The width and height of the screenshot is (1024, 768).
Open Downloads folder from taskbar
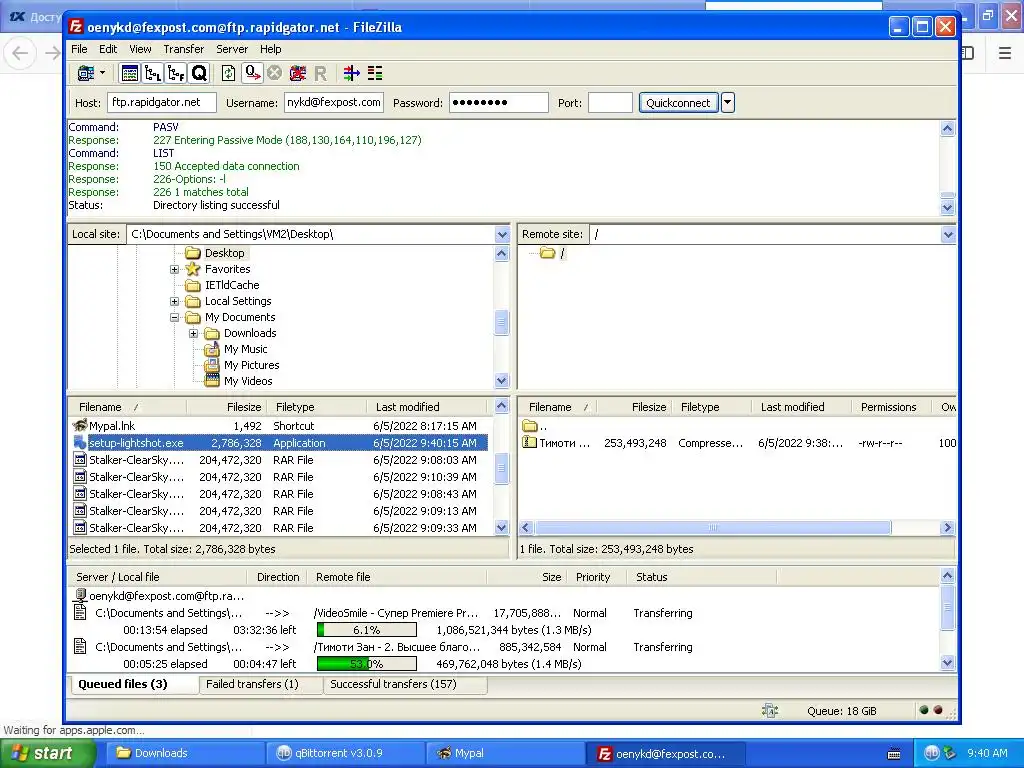pos(186,753)
